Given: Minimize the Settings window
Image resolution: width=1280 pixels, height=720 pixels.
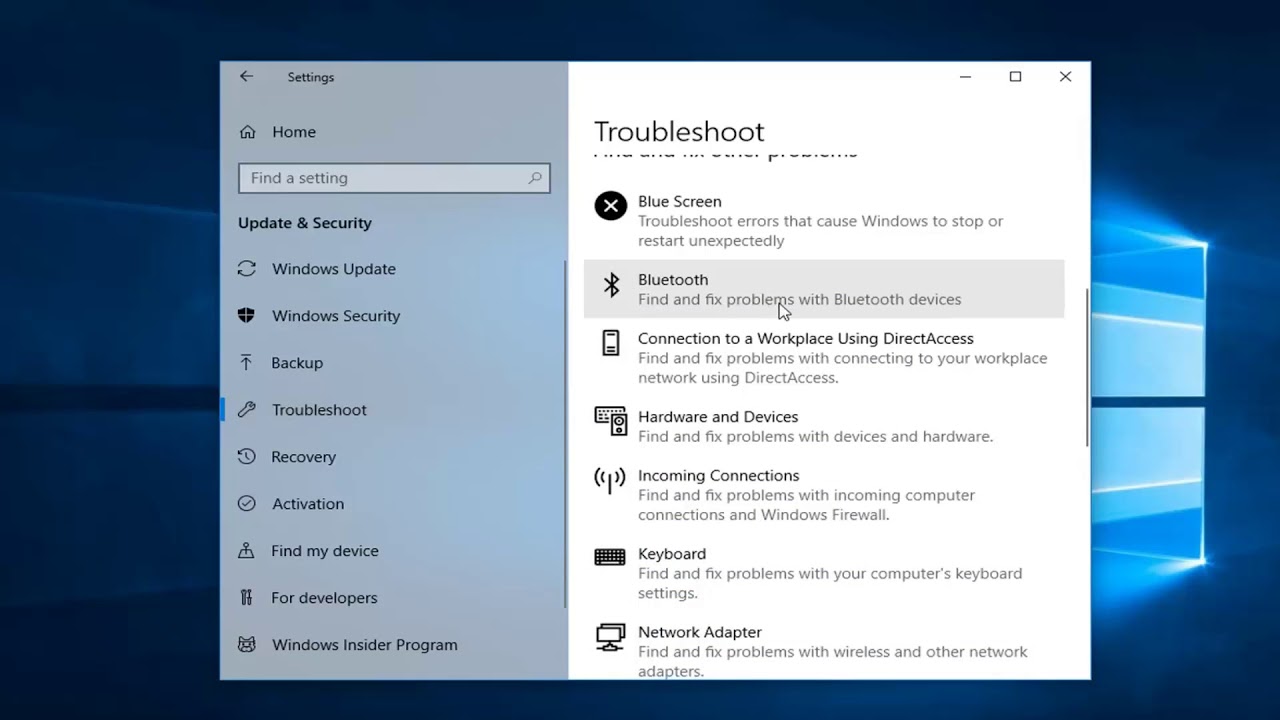Looking at the screenshot, I should (965, 77).
